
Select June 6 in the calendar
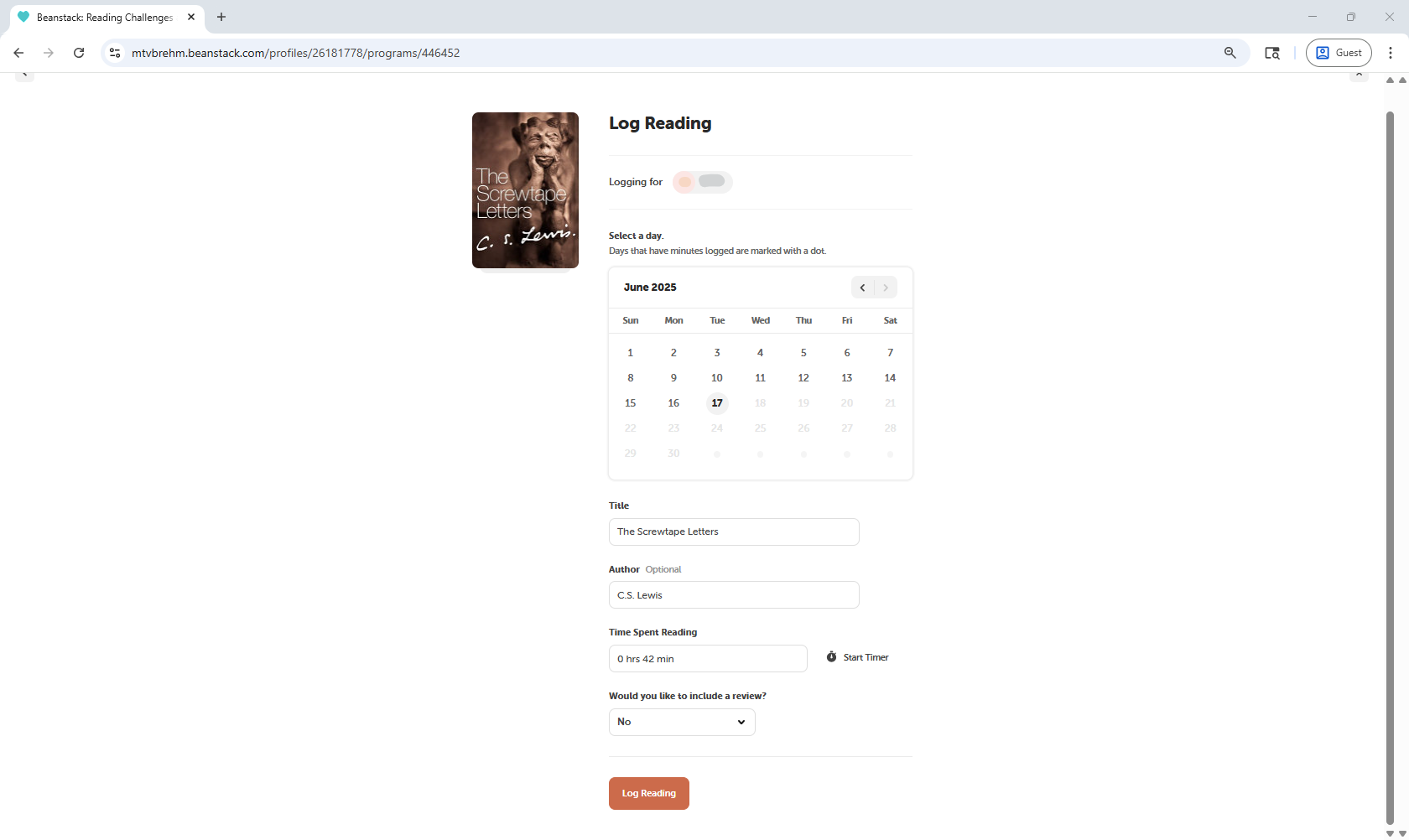[x=847, y=353]
